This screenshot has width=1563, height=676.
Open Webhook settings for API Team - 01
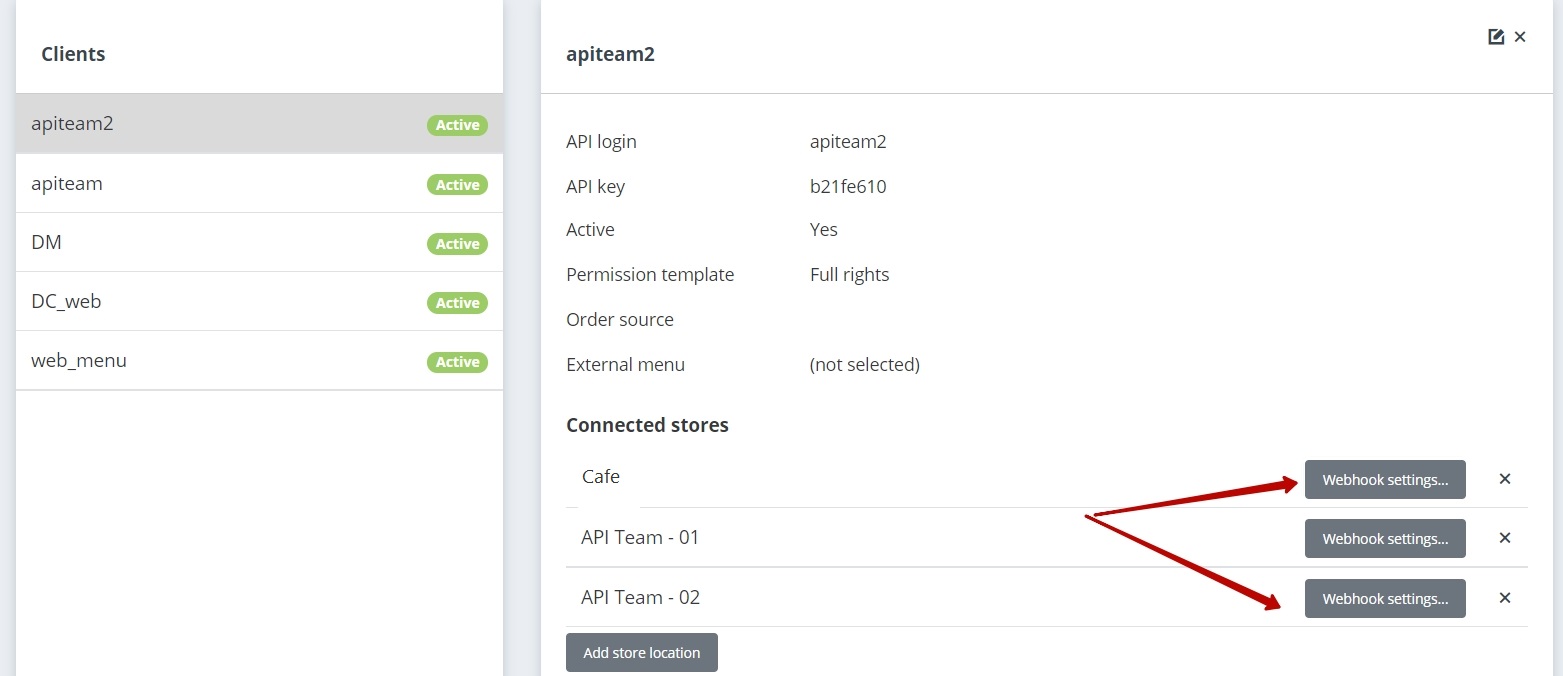pos(1385,538)
